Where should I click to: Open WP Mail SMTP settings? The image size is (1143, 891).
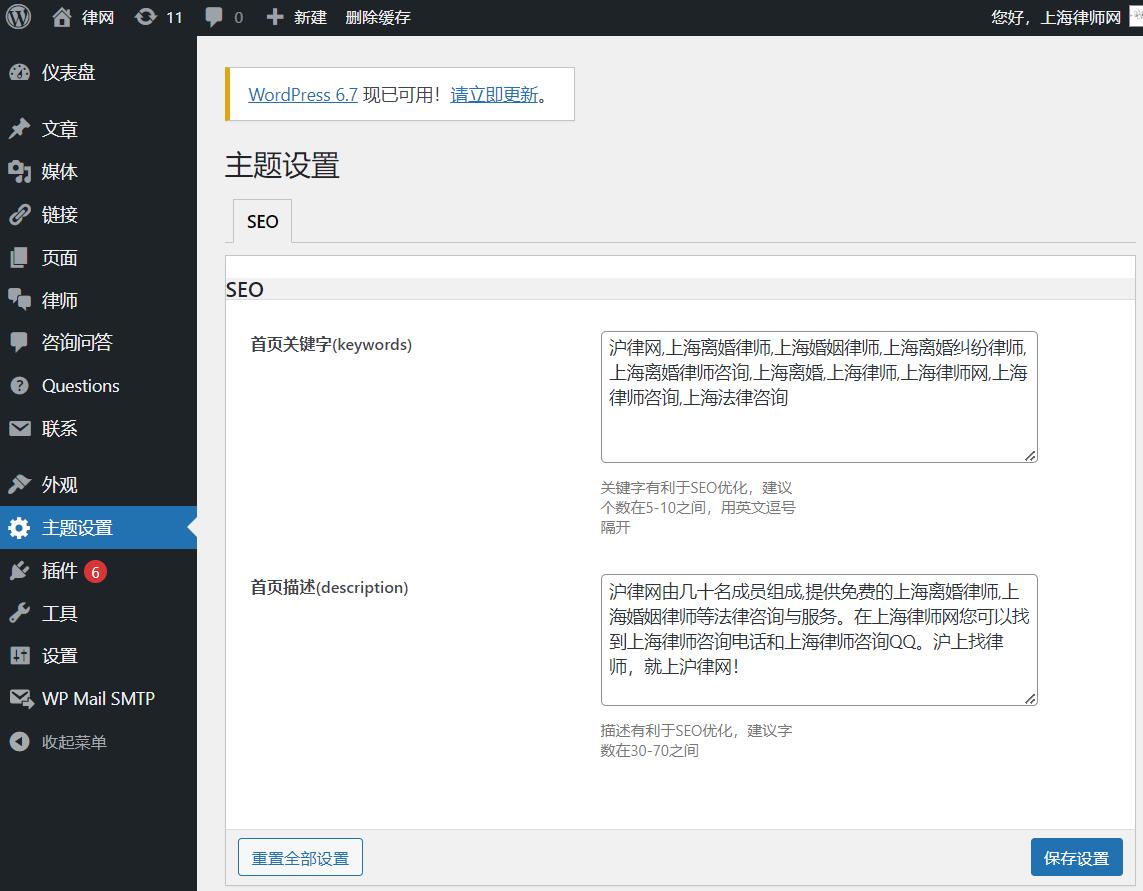click(x=98, y=699)
